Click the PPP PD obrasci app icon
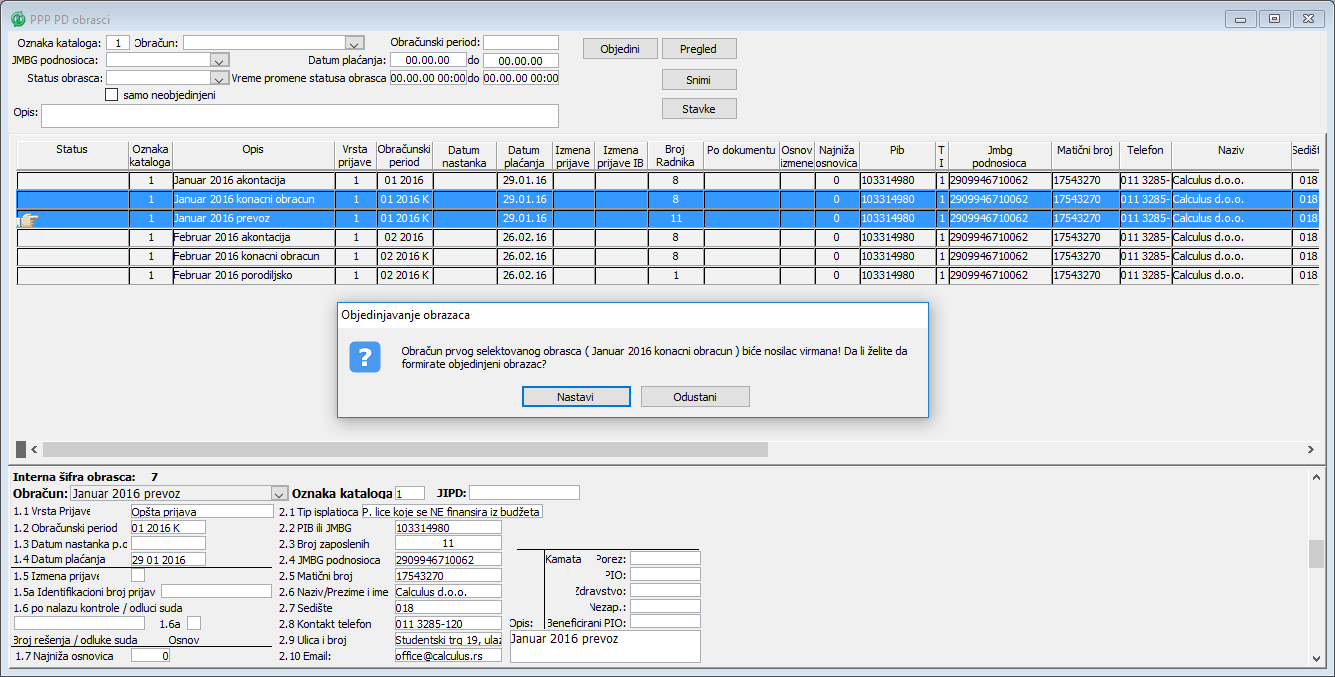The image size is (1335, 677). point(17,19)
